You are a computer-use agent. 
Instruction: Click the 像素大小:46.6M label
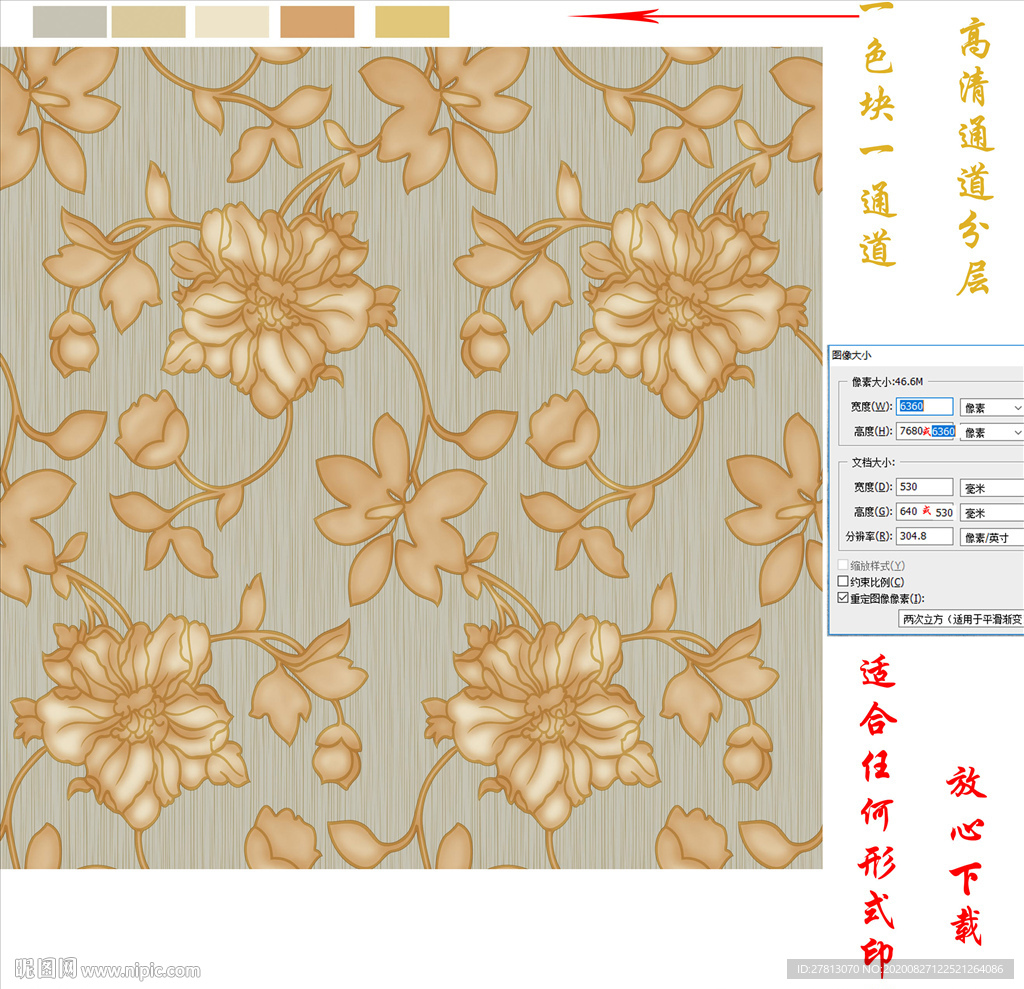(888, 381)
